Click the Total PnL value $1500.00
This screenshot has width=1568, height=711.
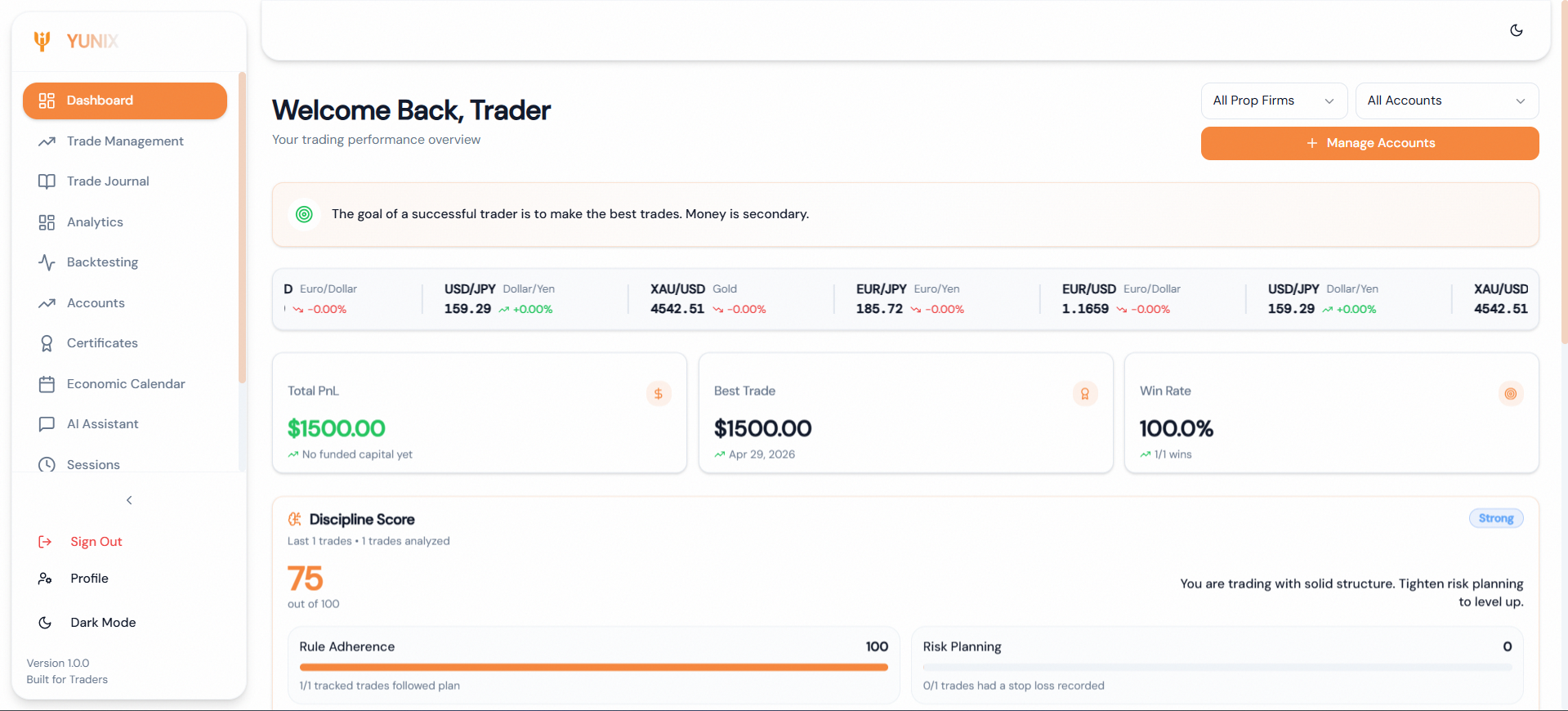tap(336, 428)
